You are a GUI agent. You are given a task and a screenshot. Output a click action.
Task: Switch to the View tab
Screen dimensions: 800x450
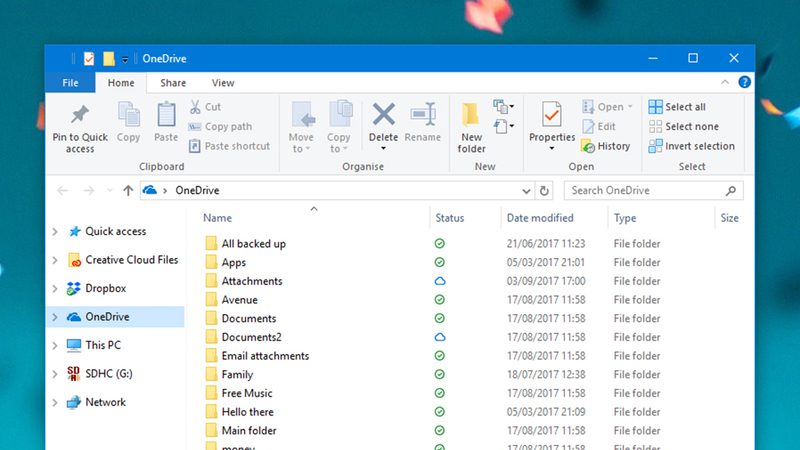tap(223, 83)
